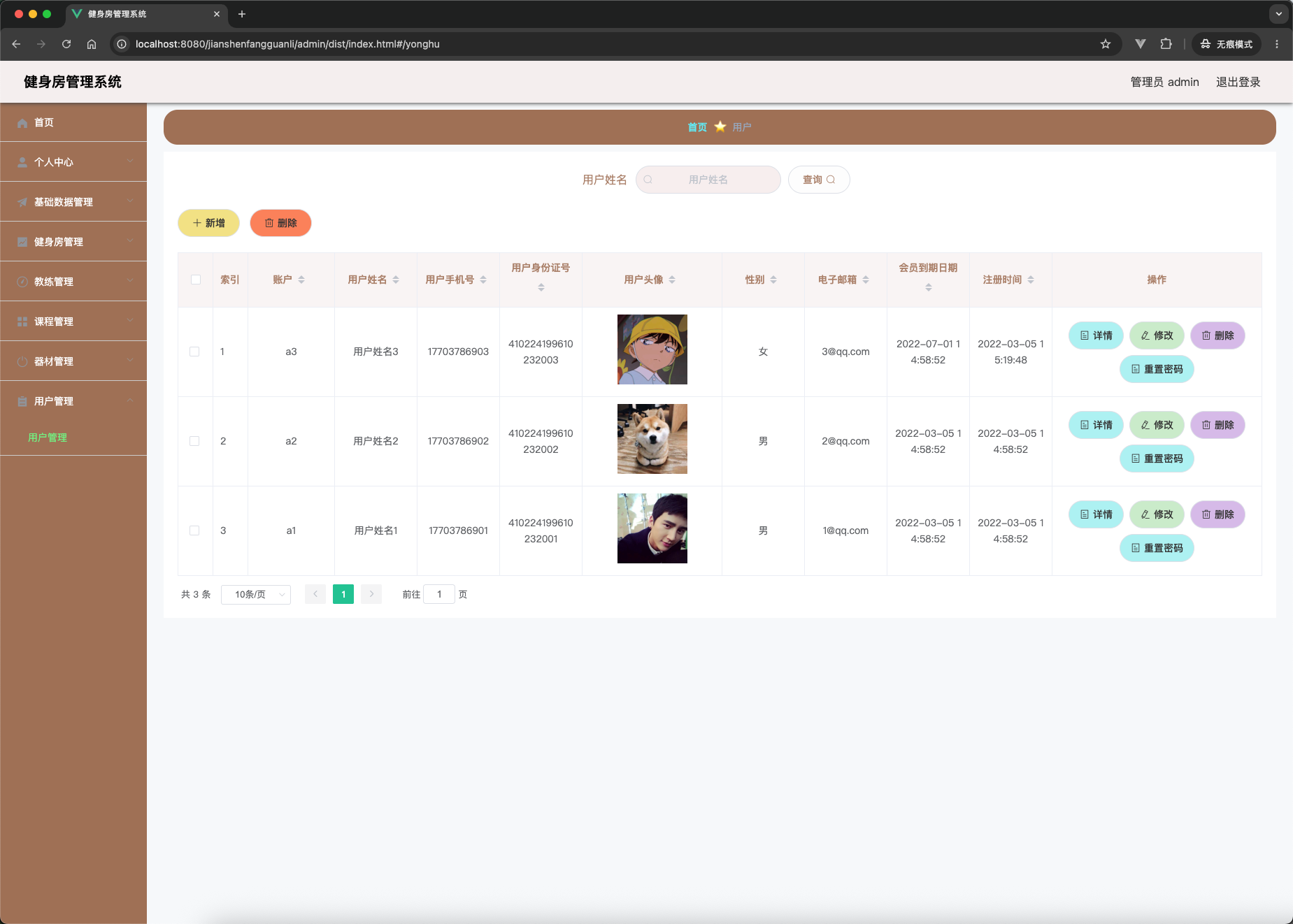Click the person icon next to 个人中心
Image resolution: width=1293 pixels, height=924 pixels.
[22, 162]
